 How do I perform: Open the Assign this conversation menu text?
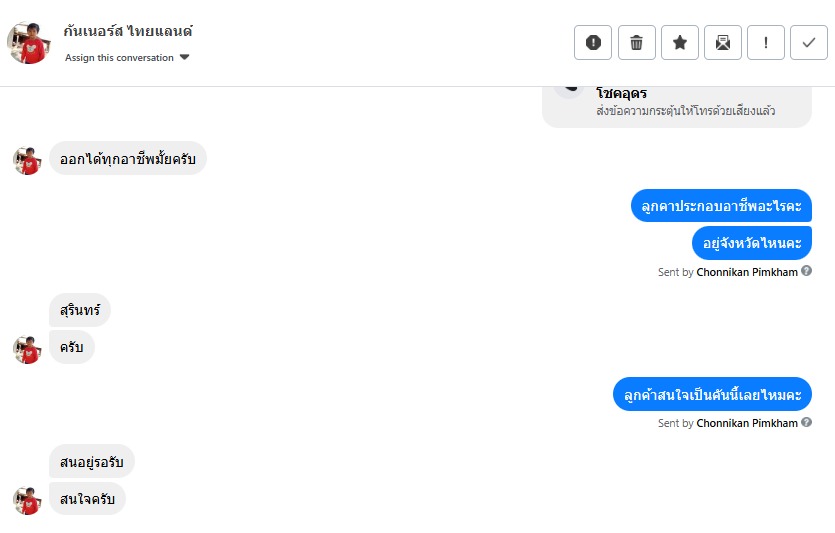(119, 58)
